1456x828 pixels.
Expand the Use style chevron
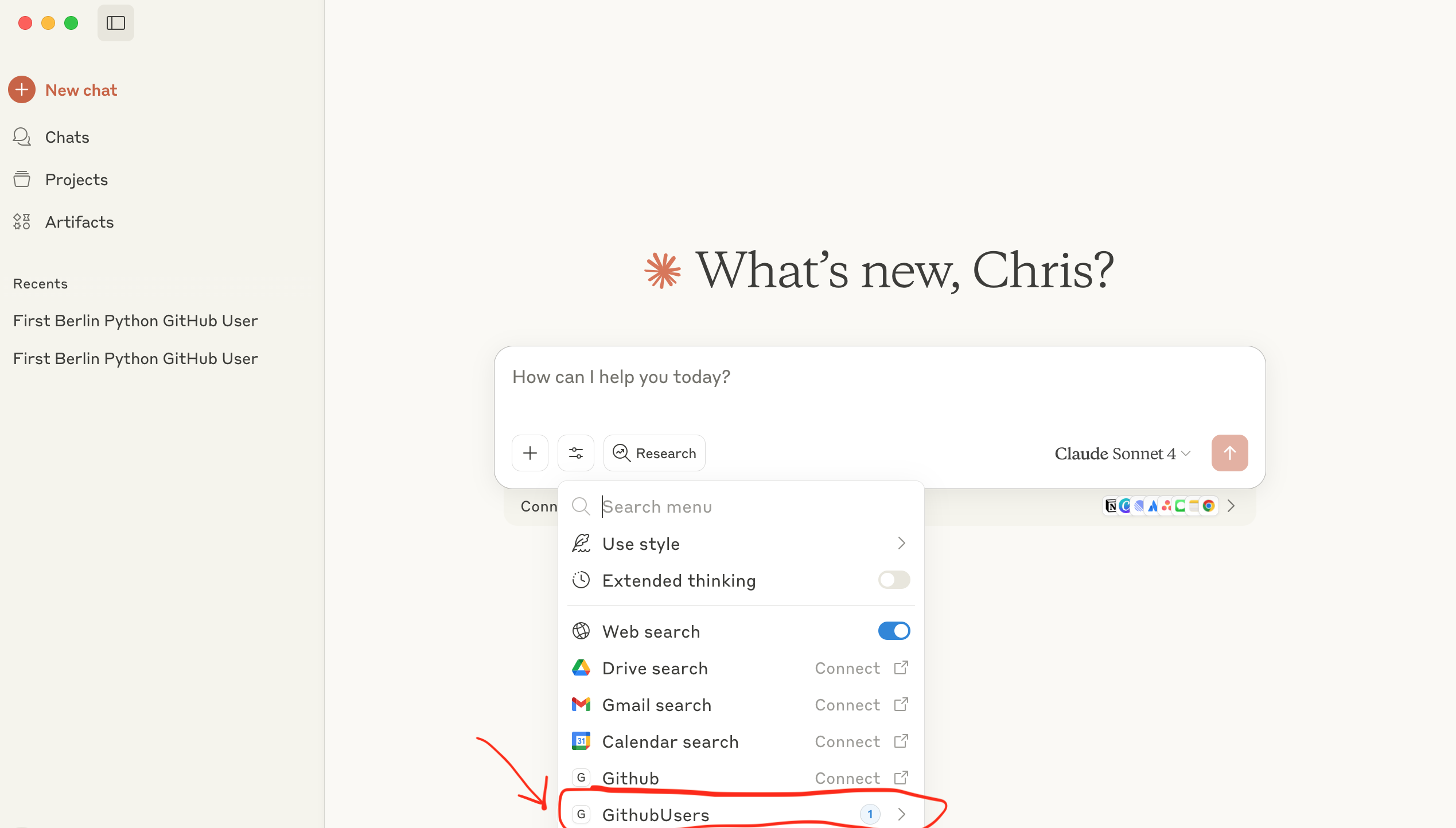point(901,544)
